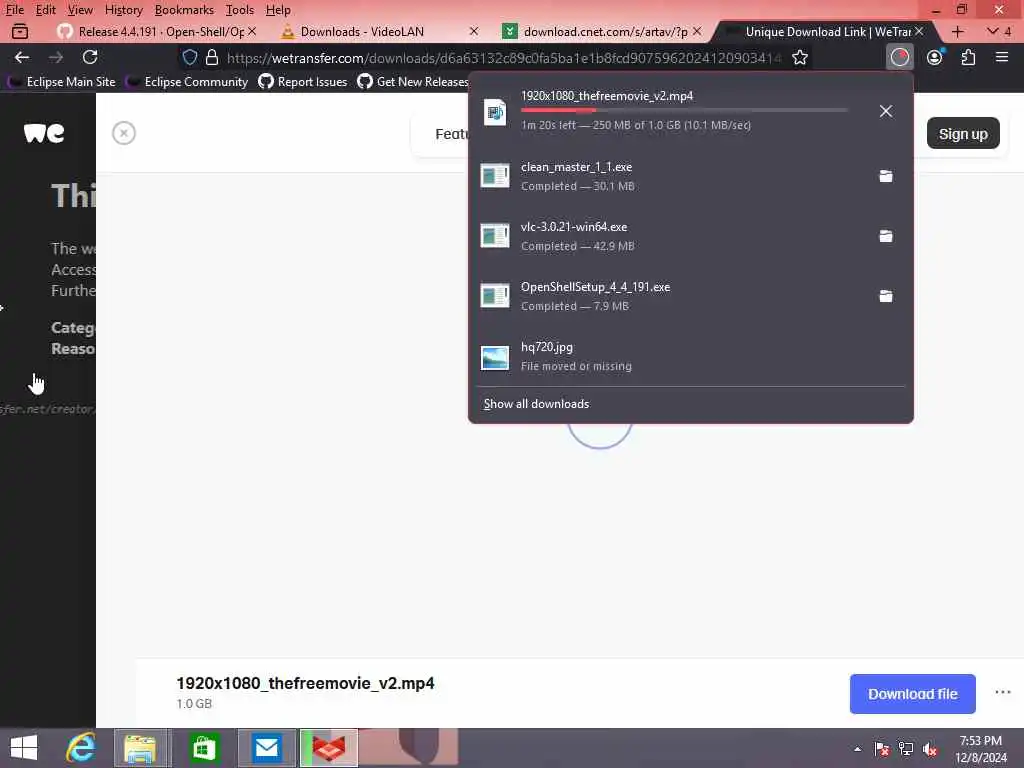
Task: Click the hq720.jpg download entry
Action: tap(691, 357)
